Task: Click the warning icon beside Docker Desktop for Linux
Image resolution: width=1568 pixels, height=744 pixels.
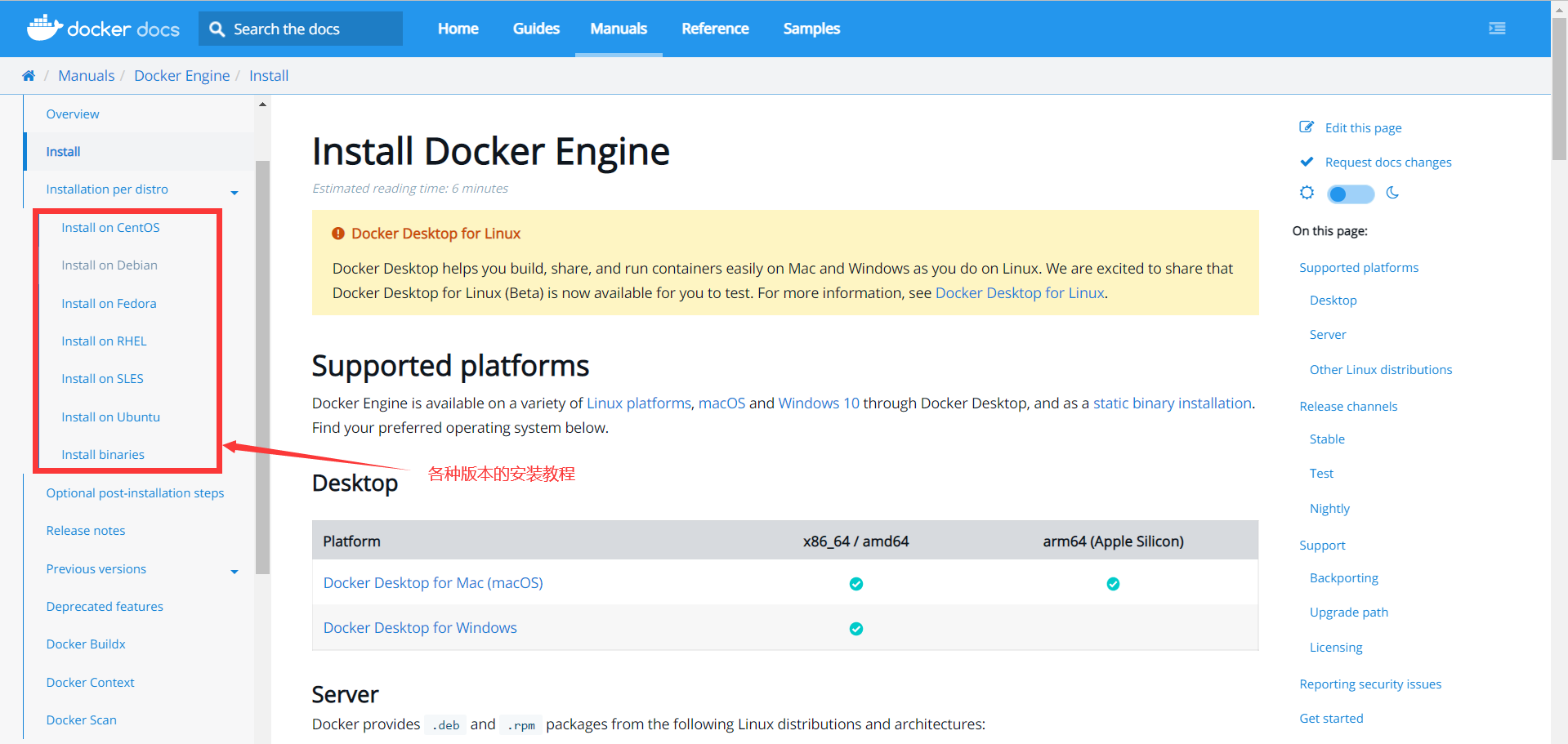Action: click(337, 234)
